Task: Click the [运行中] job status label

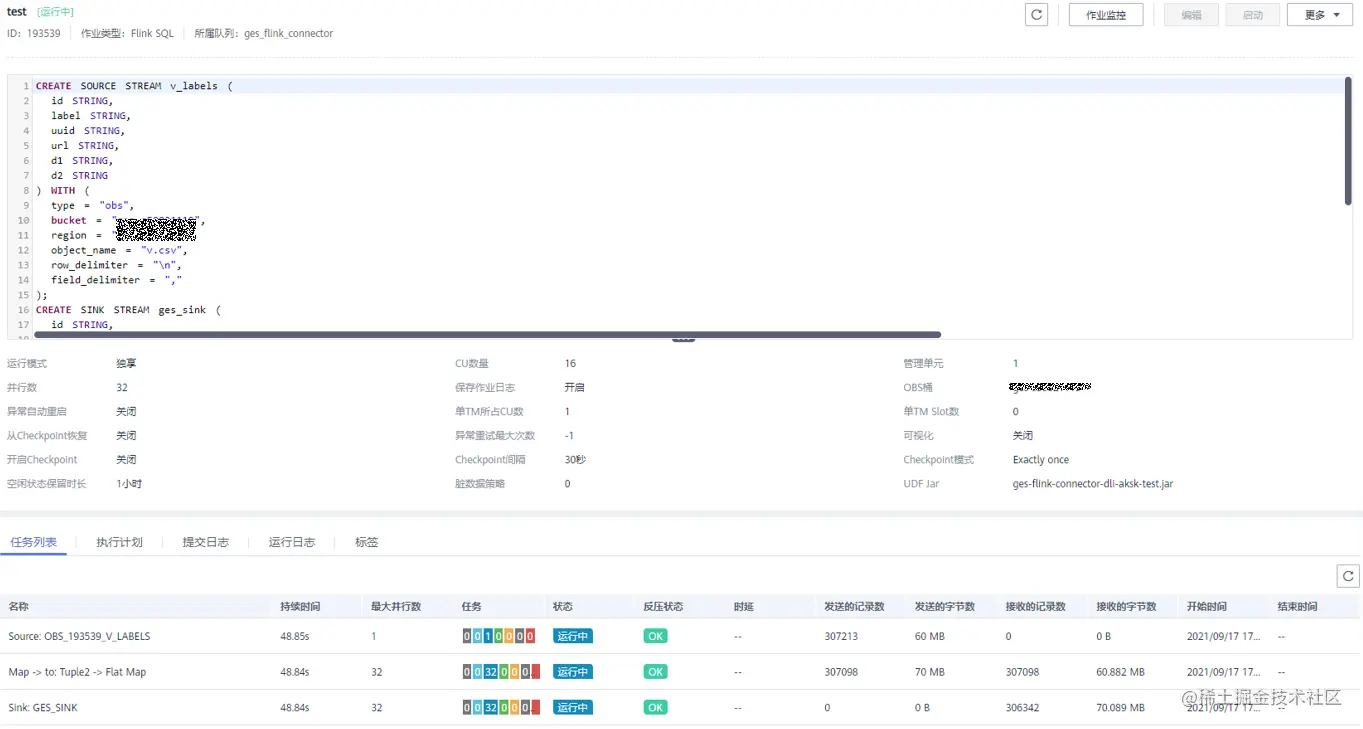Action: [x=56, y=12]
